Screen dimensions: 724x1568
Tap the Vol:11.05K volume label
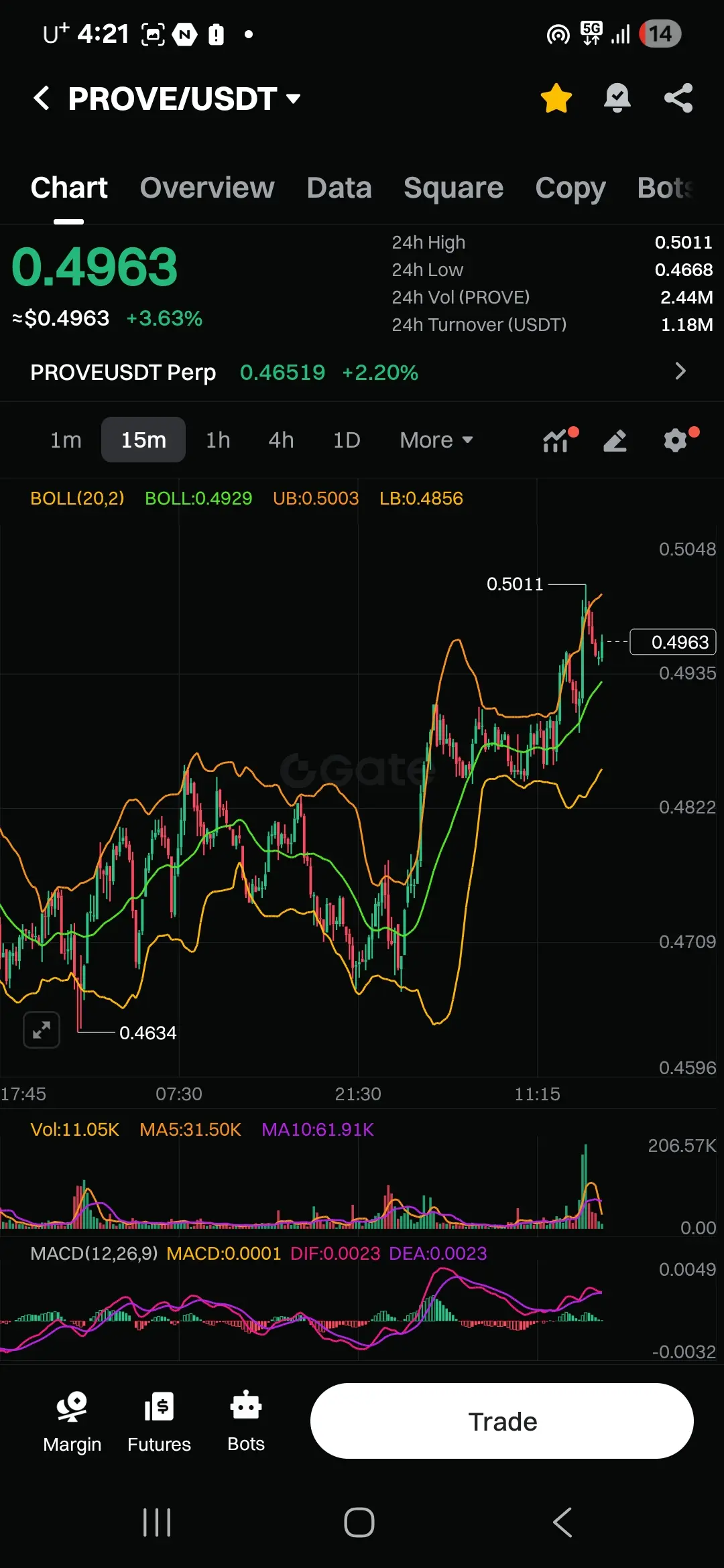point(74,1130)
